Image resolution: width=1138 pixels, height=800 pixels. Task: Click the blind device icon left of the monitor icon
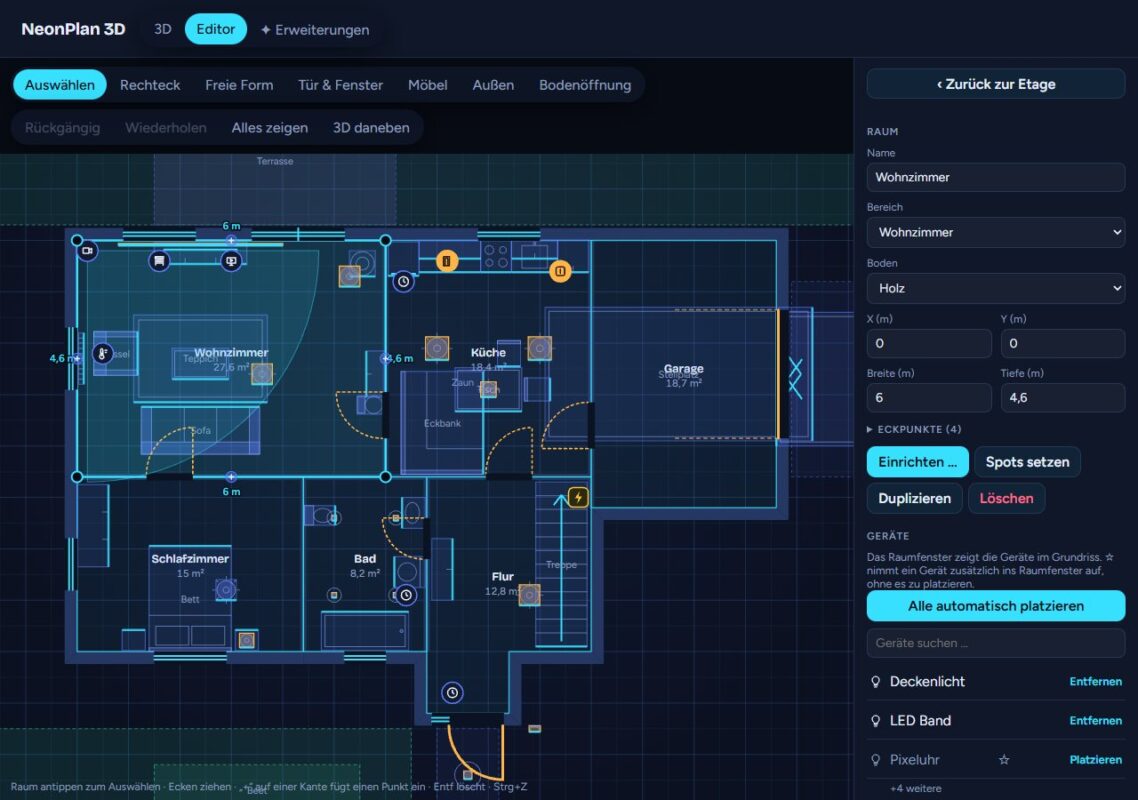click(x=159, y=261)
